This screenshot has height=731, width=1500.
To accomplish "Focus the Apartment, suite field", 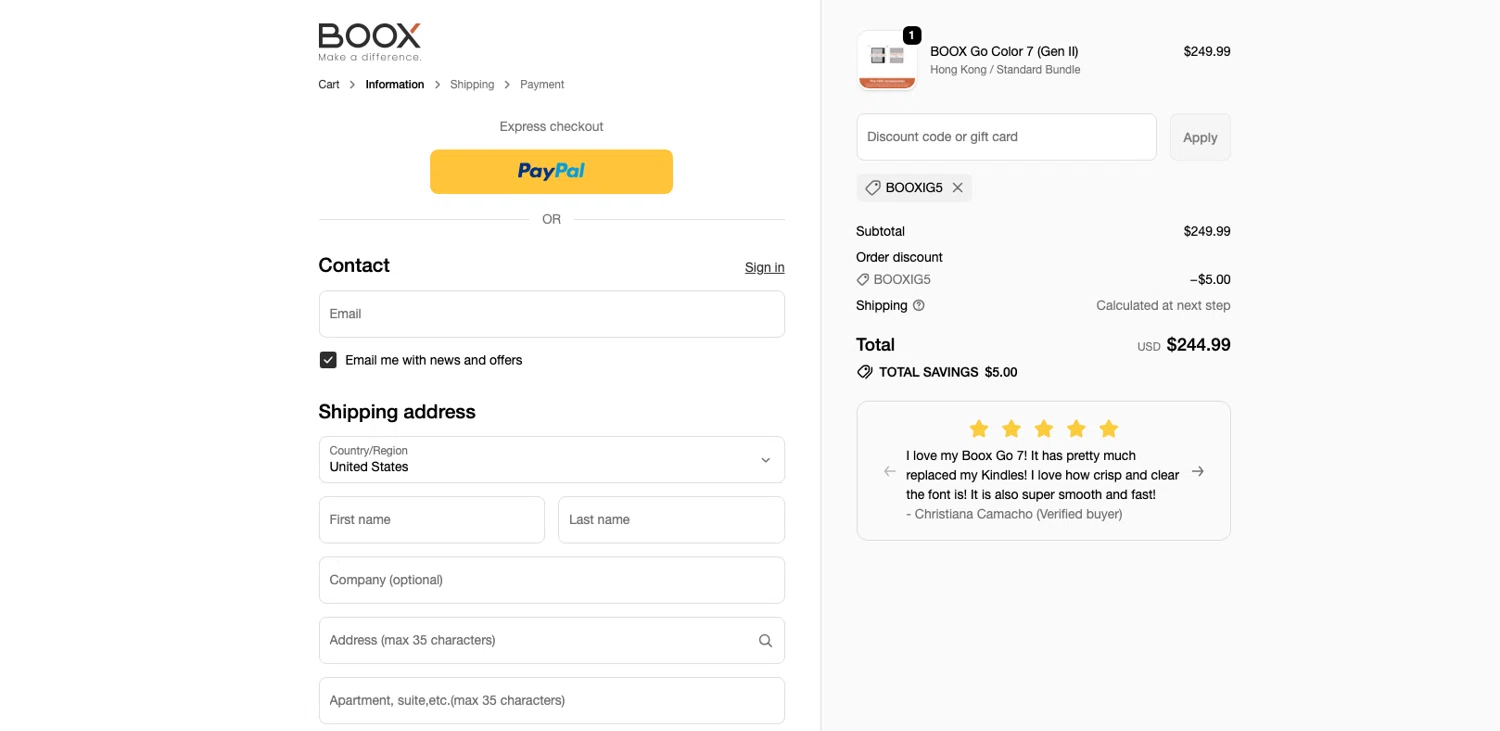I will point(552,700).
